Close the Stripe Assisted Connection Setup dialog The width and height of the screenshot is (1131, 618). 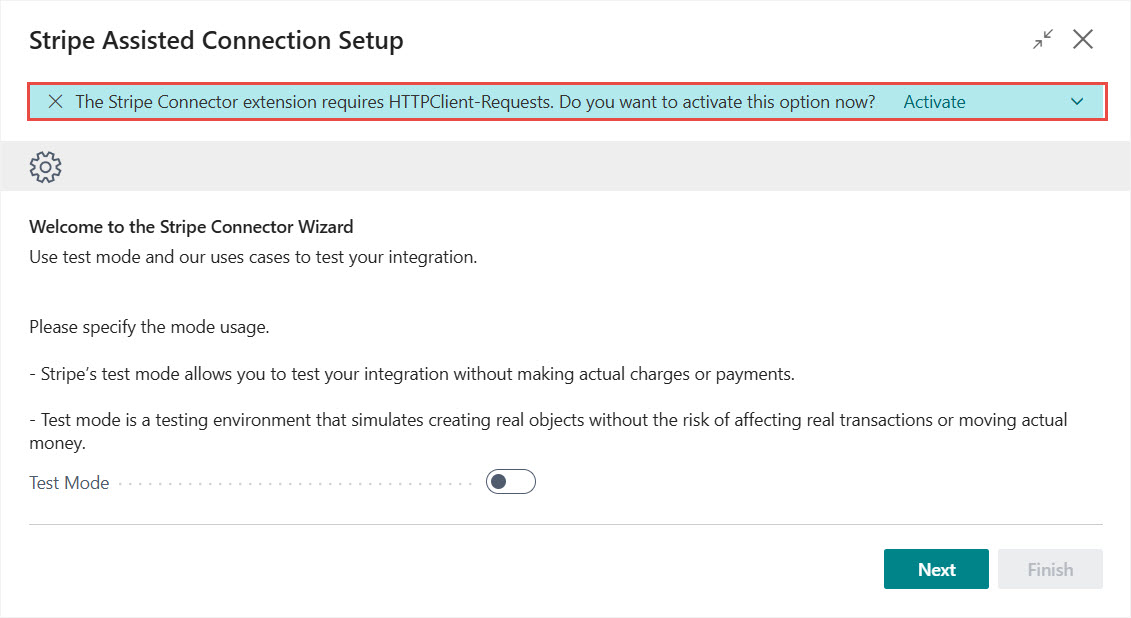click(x=1083, y=40)
